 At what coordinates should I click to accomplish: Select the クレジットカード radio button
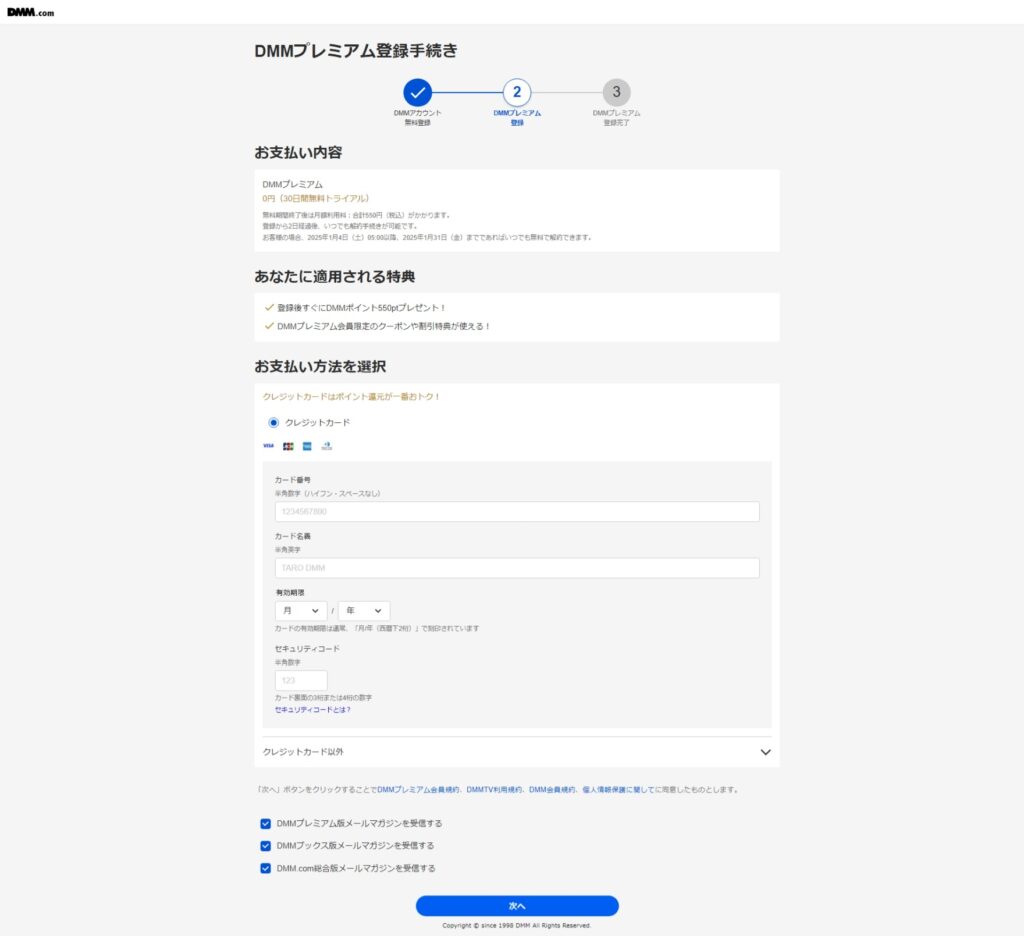click(x=274, y=423)
